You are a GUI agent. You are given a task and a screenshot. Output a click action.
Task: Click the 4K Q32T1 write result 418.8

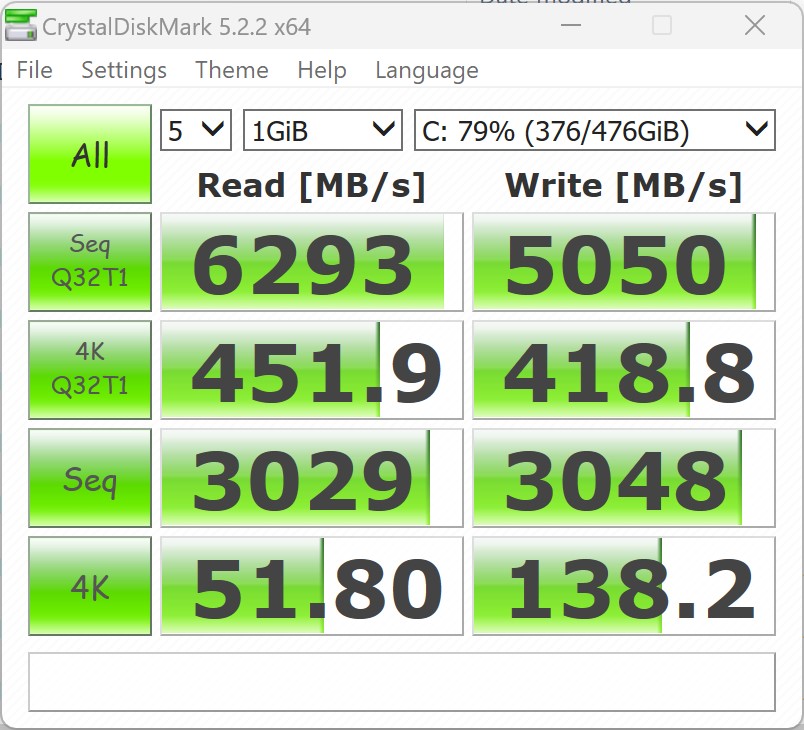pyautogui.click(x=624, y=370)
